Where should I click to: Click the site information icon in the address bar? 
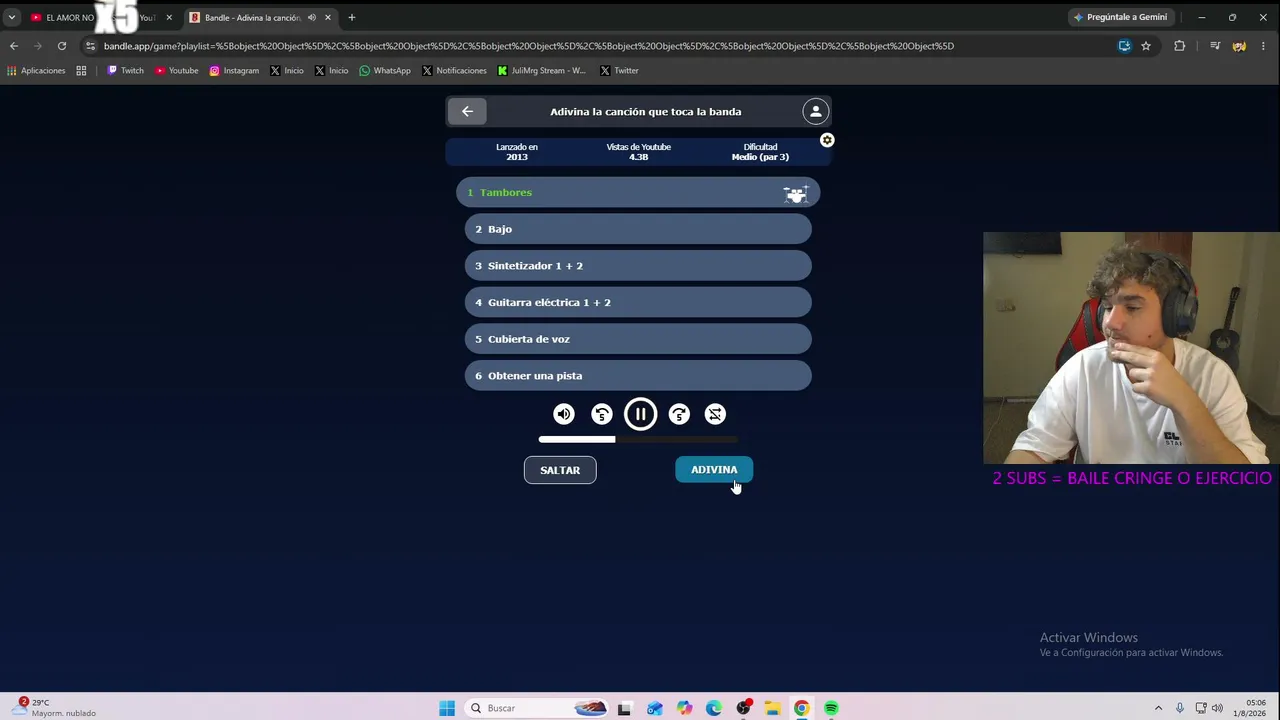tap(90, 46)
